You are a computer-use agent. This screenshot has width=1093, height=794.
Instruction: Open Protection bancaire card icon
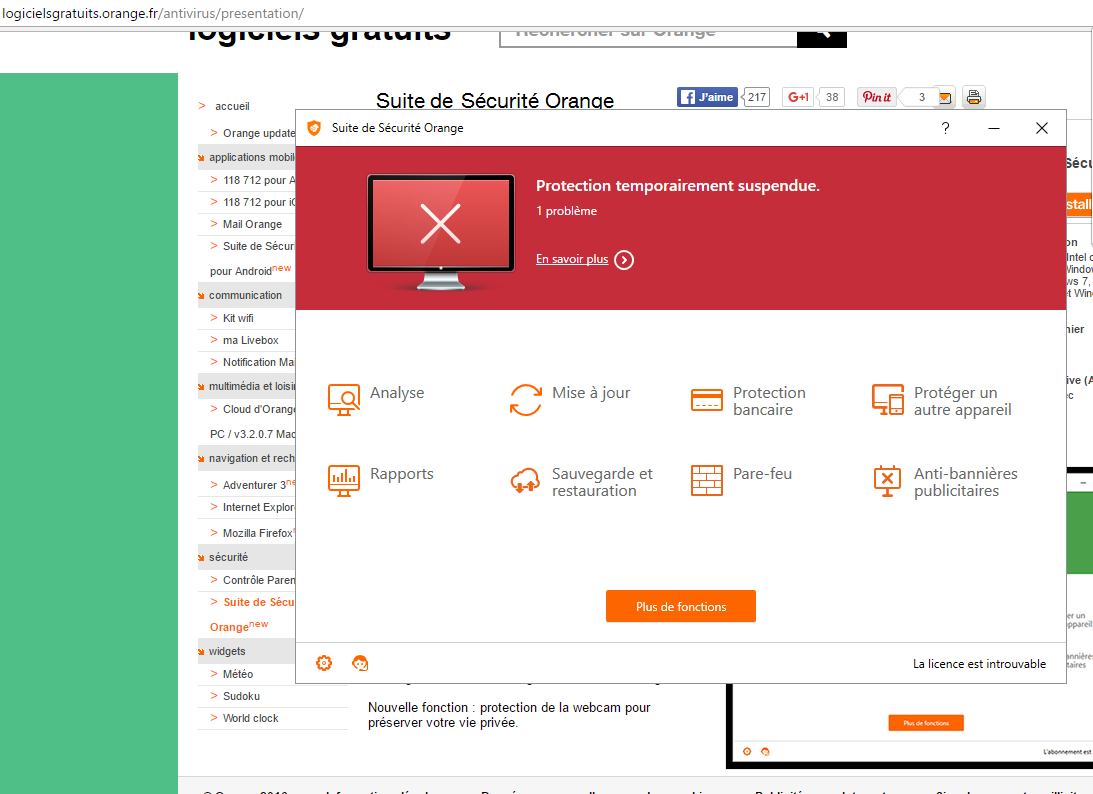tap(707, 400)
